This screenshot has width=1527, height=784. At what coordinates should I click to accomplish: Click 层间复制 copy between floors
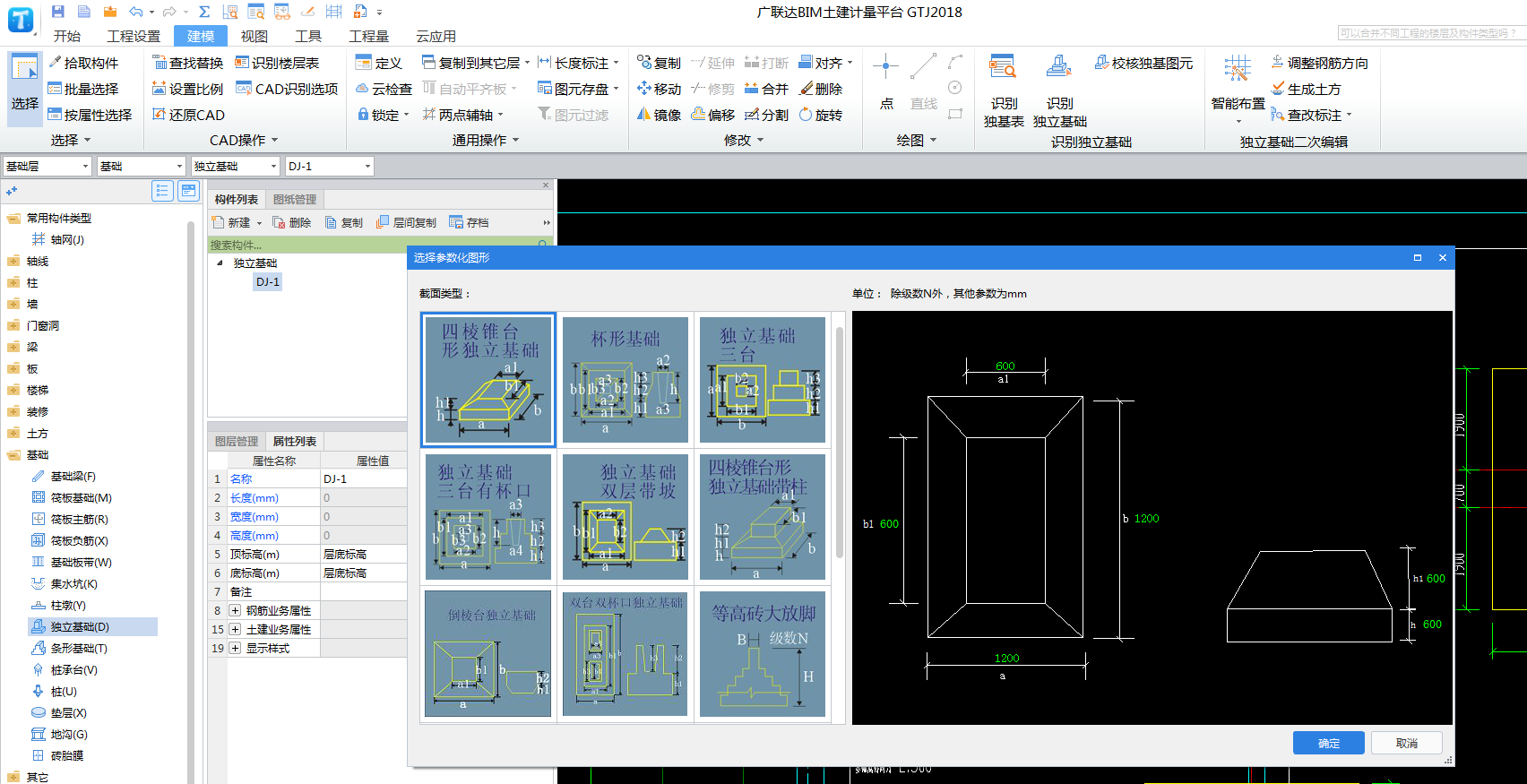[x=406, y=222]
